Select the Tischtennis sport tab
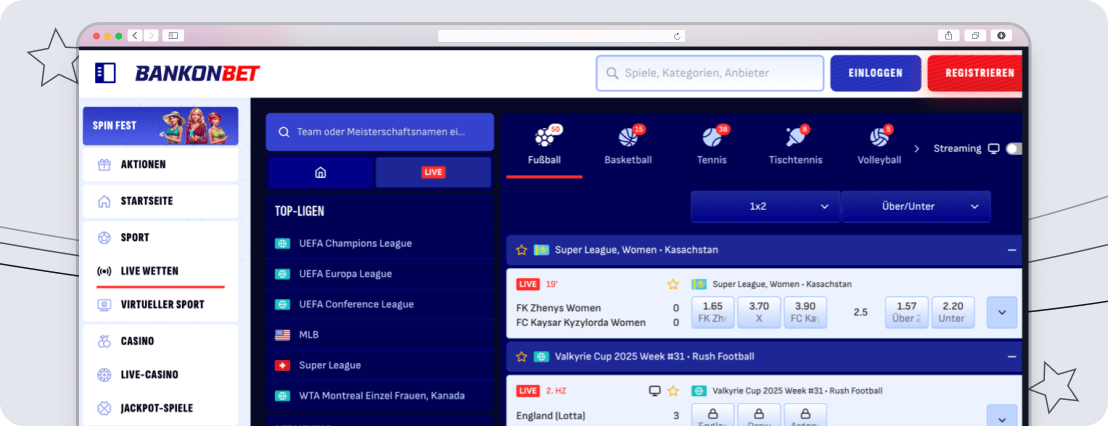This screenshot has width=1108, height=426. point(796,146)
